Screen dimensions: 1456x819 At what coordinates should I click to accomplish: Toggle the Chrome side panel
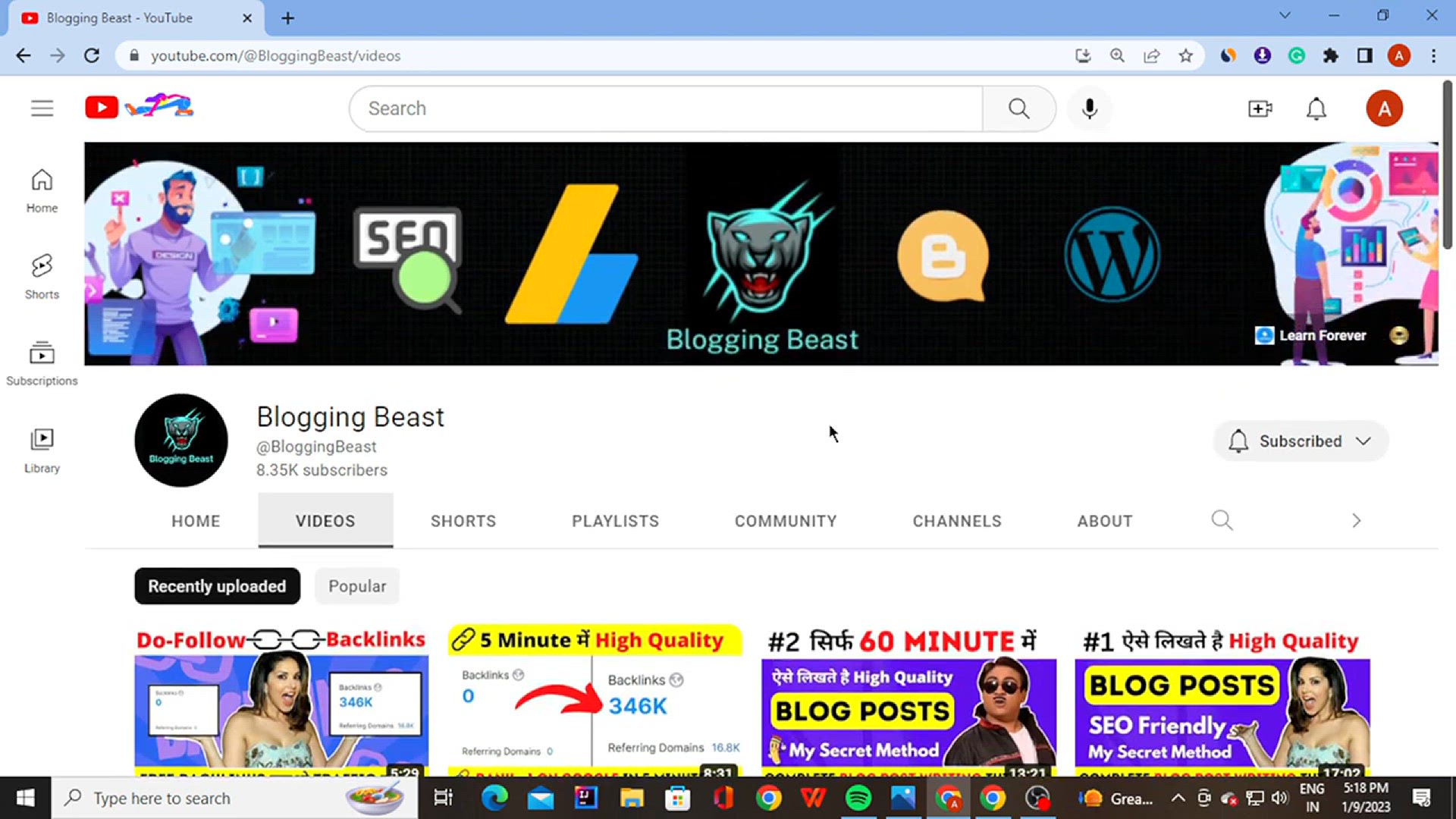pyautogui.click(x=1364, y=55)
